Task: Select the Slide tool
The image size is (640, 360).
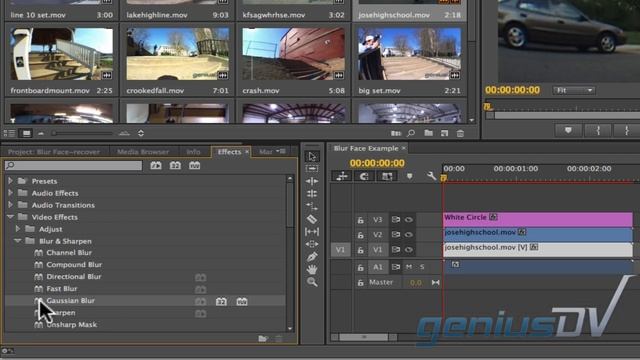Action: click(x=312, y=244)
